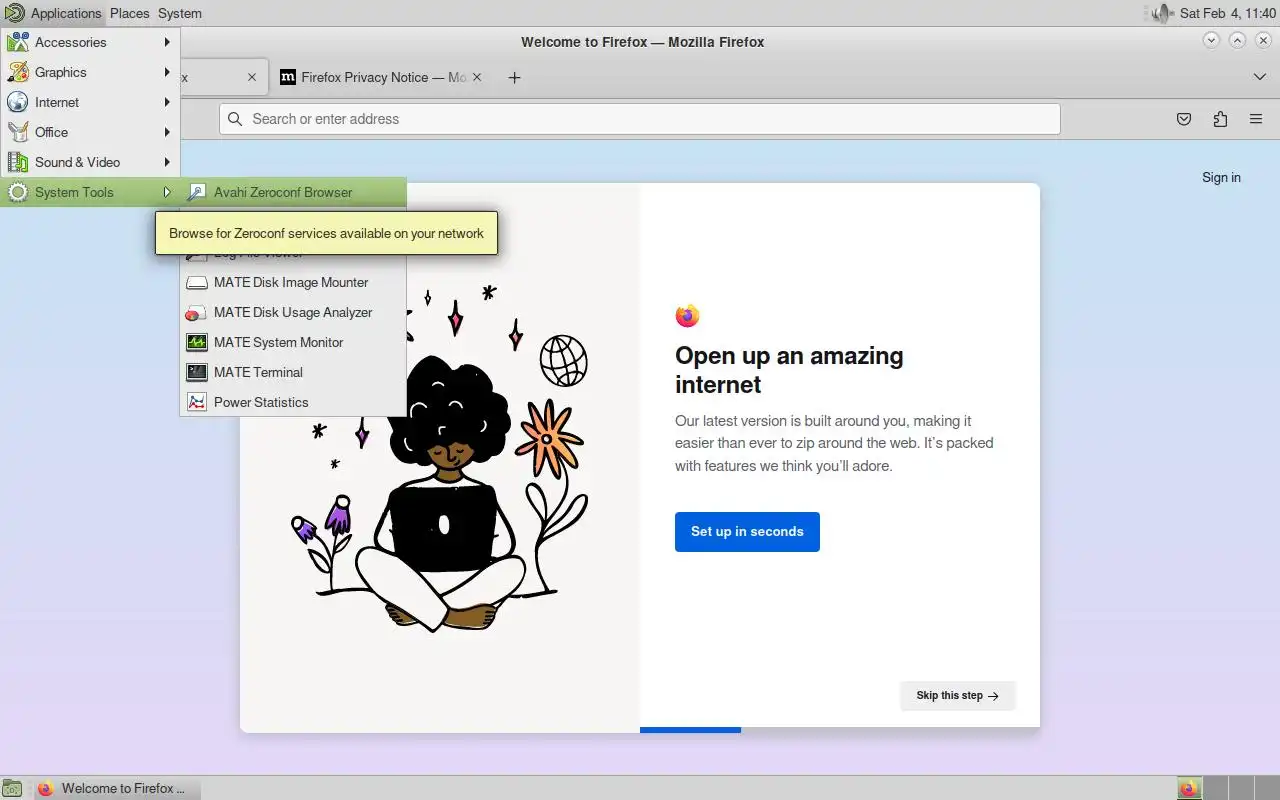Viewport: 1280px width, 800px height.
Task: Open the Applications panel menu
Action: (x=66, y=13)
